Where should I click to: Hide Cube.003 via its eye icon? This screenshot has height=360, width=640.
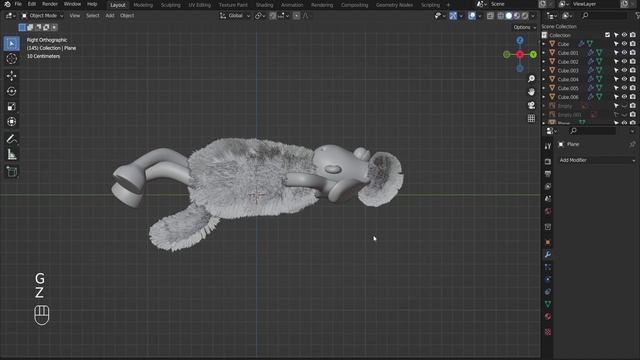point(624,70)
